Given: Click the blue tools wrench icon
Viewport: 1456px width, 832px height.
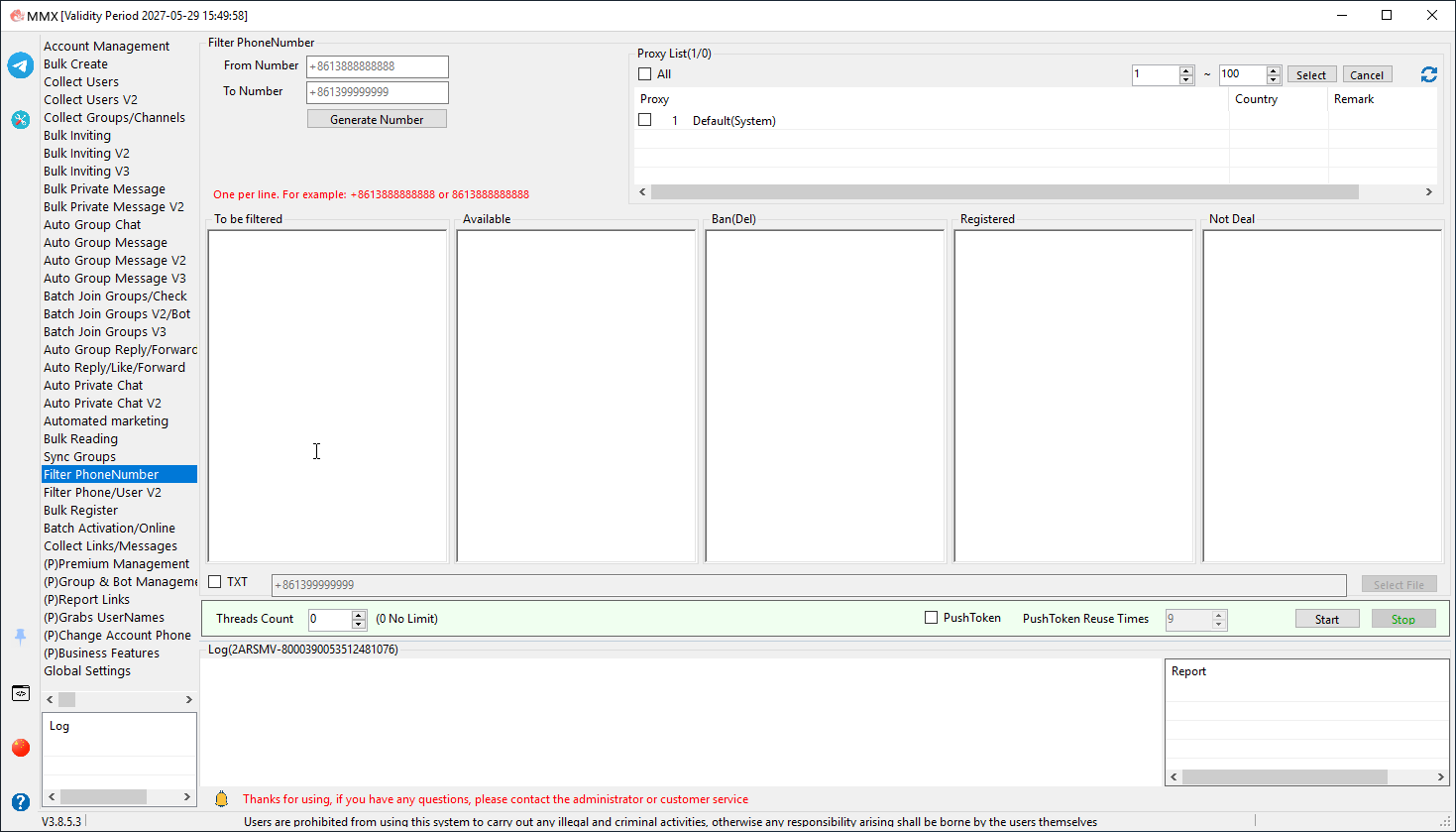Looking at the screenshot, I should tap(21, 119).
